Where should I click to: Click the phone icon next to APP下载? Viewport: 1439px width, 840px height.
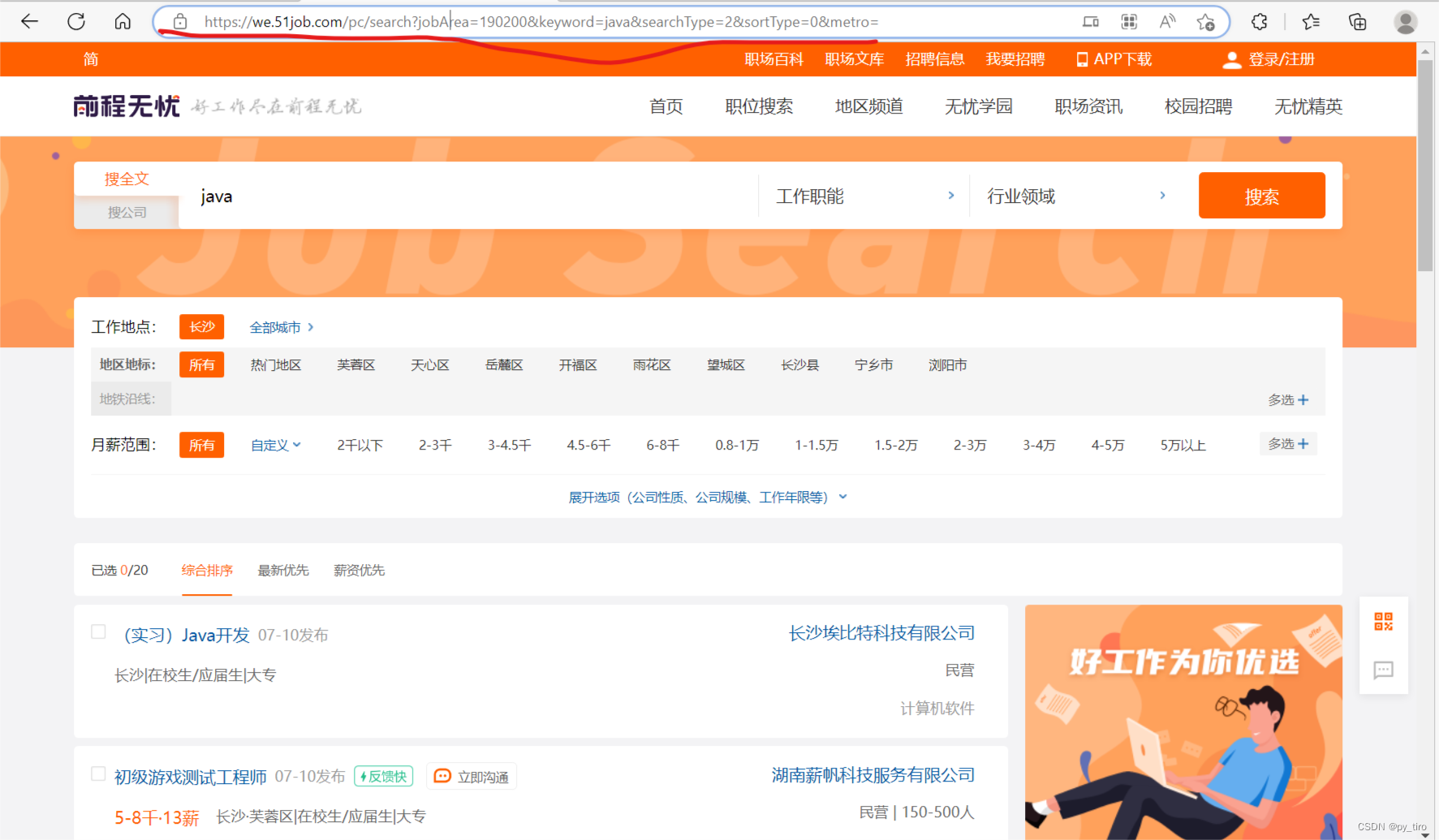pos(1081,58)
